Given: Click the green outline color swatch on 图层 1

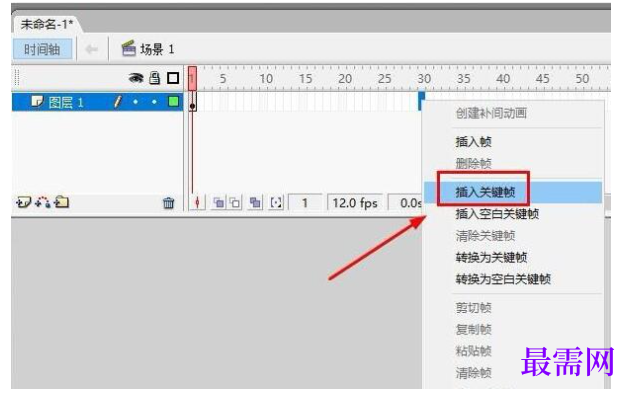Looking at the screenshot, I should tap(173, 101).
